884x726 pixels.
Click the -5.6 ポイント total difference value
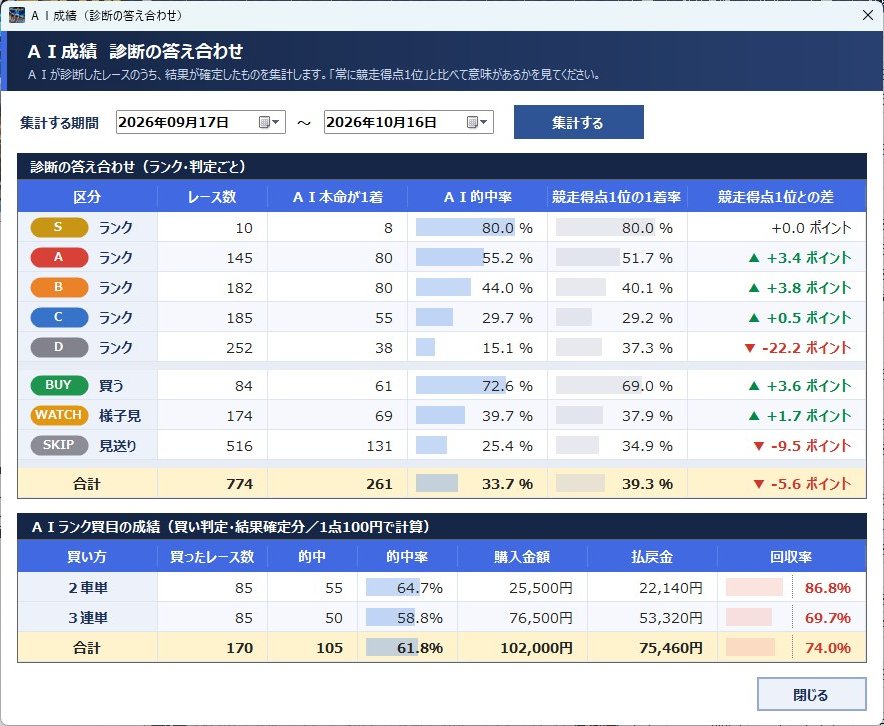point(802,484)
